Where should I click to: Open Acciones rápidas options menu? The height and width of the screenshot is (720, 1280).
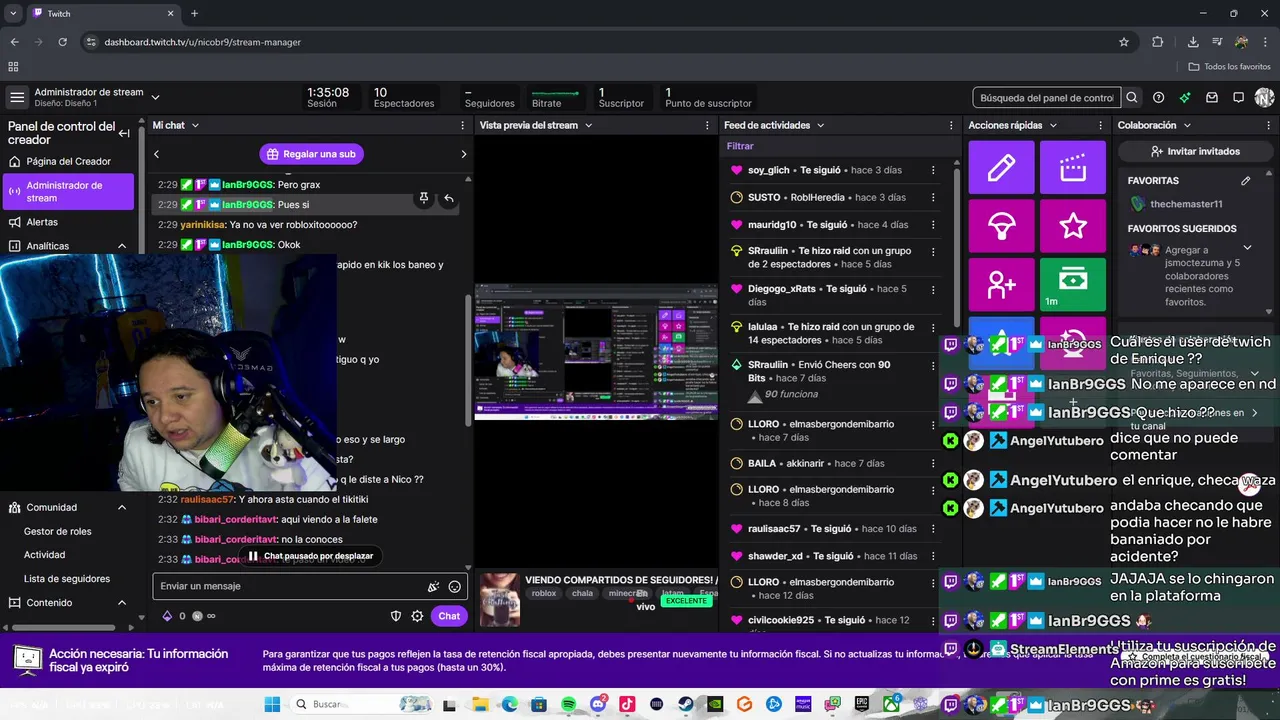[1100, 125]
